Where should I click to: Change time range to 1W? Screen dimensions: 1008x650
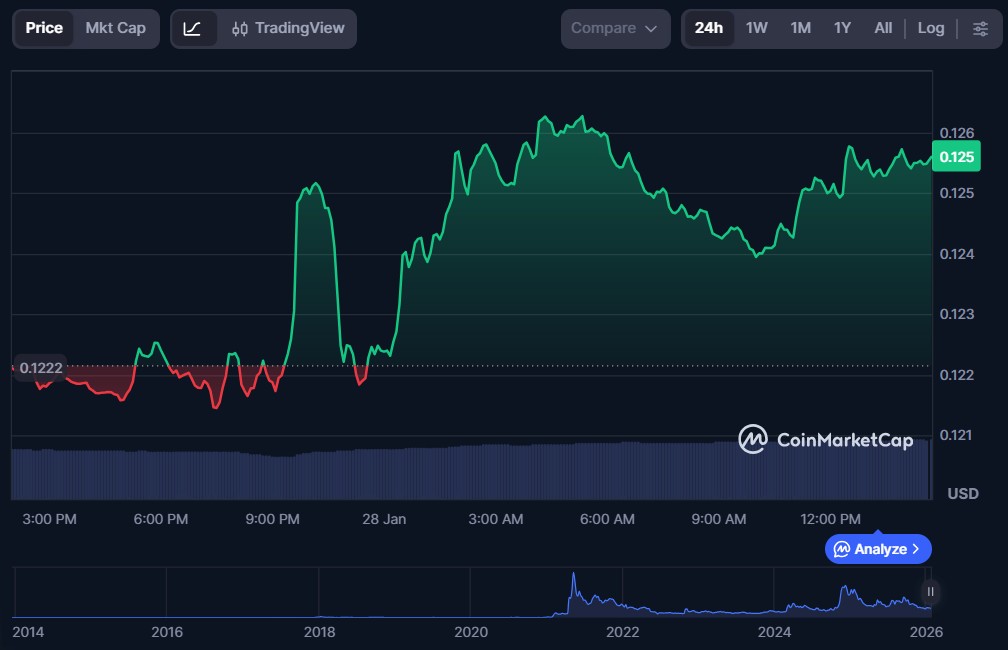tap(757, 28)
